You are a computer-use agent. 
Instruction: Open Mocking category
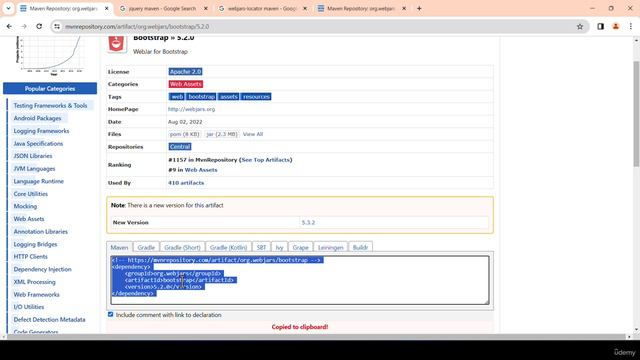coord(25,206)
